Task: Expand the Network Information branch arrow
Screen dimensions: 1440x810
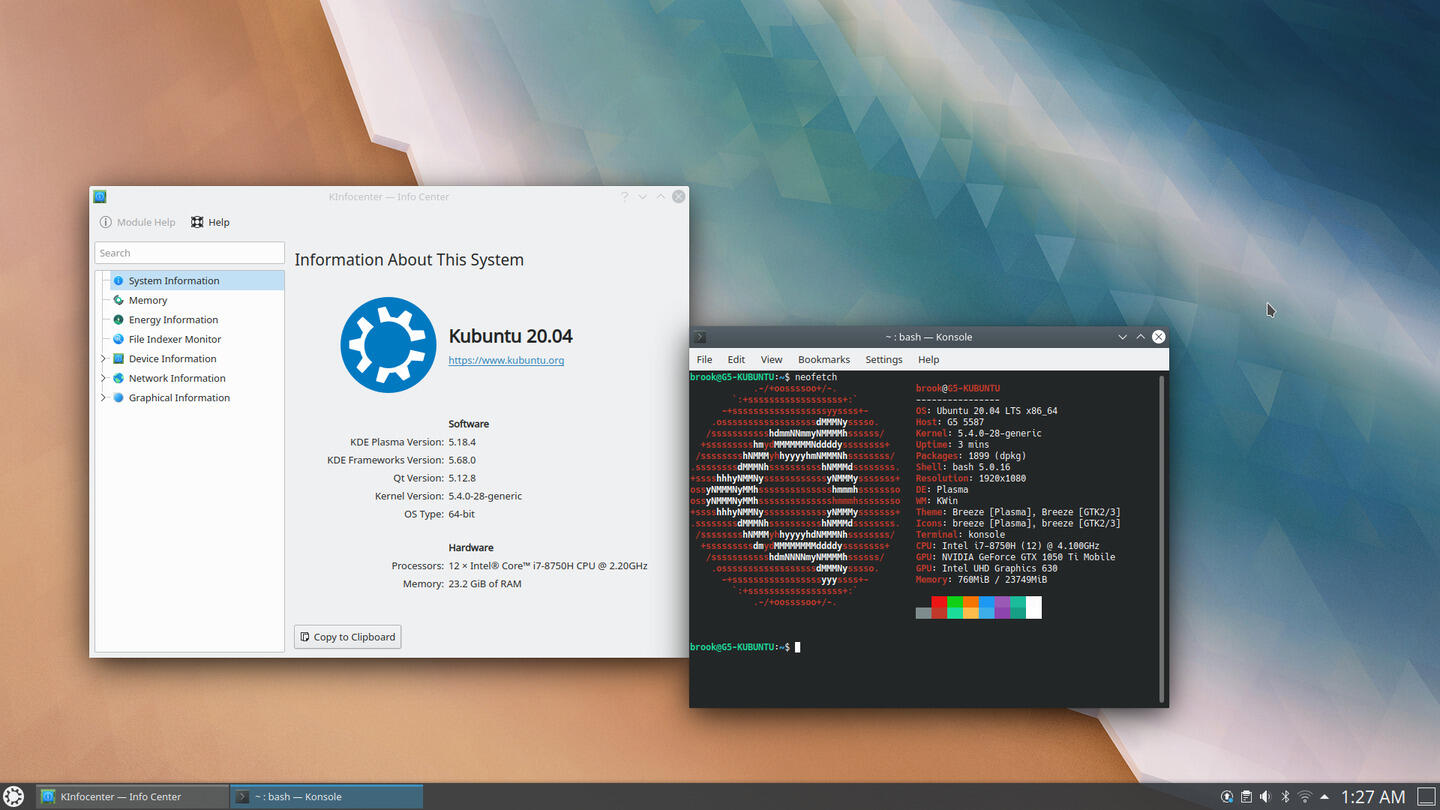Action: click(102, 378)
